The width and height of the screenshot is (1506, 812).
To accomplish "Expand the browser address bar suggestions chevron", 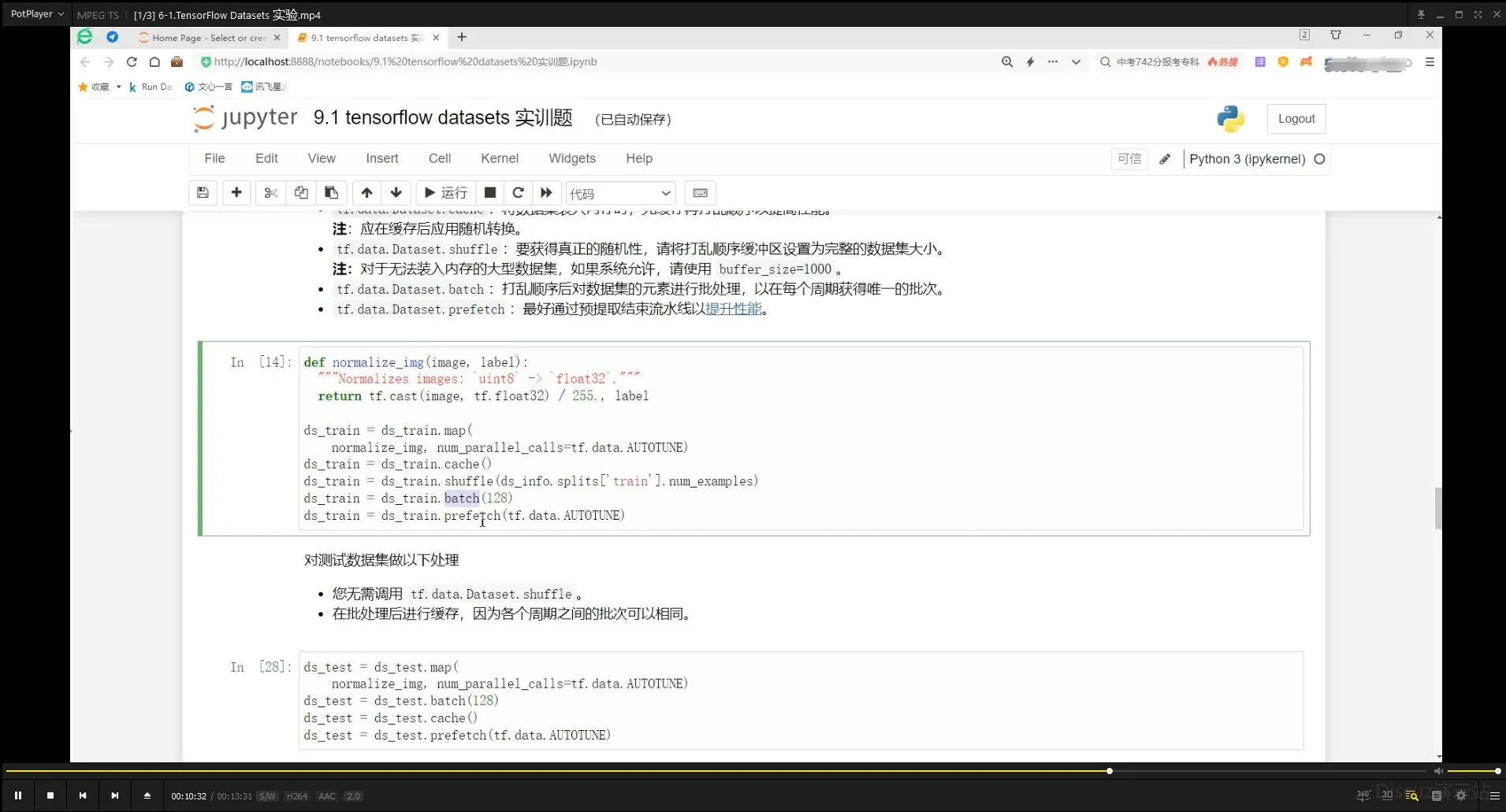I will [1076, 61].
